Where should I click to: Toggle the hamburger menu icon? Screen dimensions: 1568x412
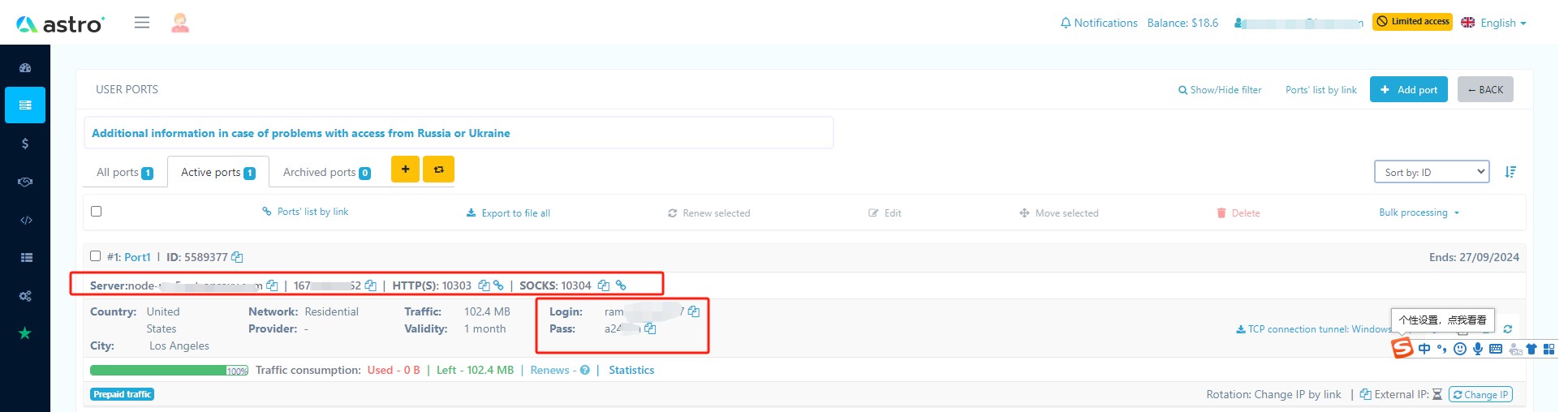(x=142, y=23)
